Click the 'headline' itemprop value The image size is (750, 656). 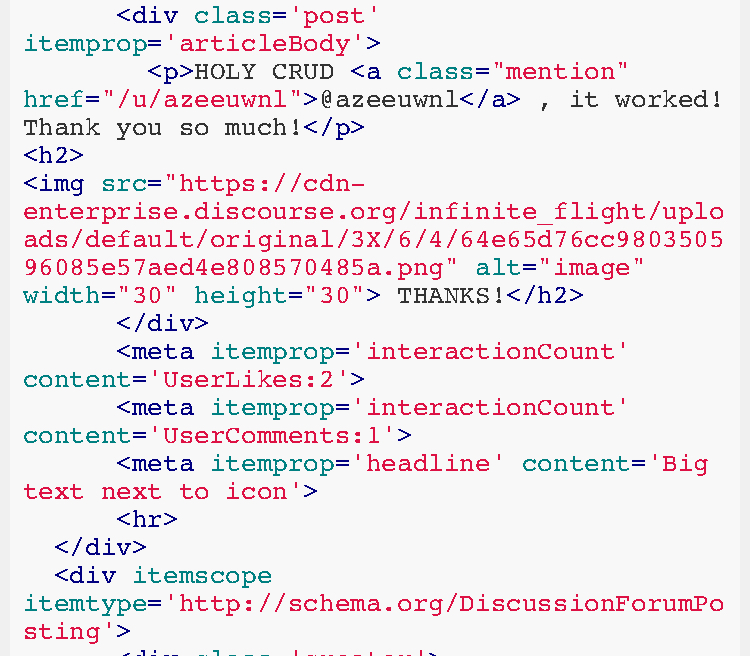click(428, 464)
